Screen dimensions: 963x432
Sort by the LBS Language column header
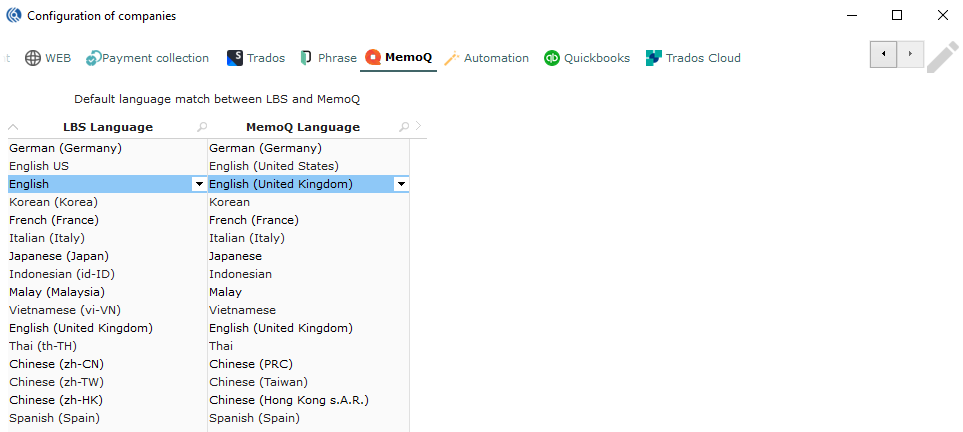click(108, 127)
